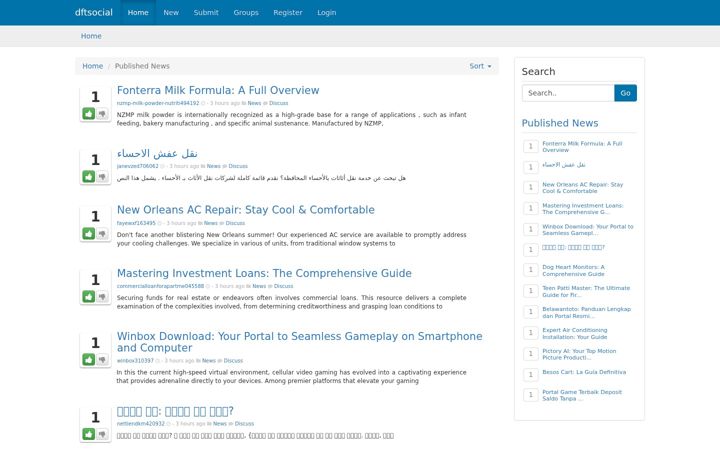Upvote the Mastering Investment Loans post

tap(89, 297)
